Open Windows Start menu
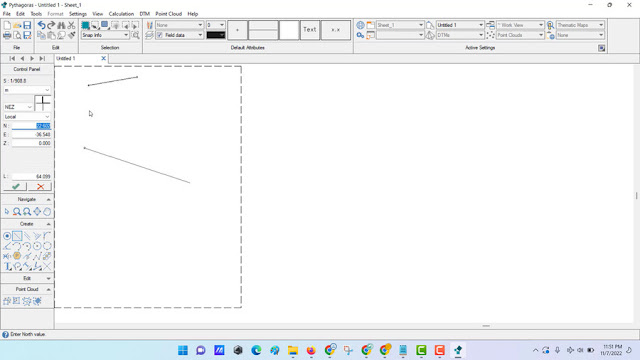This screenshot has height=360, width=640. pos(183,350)
